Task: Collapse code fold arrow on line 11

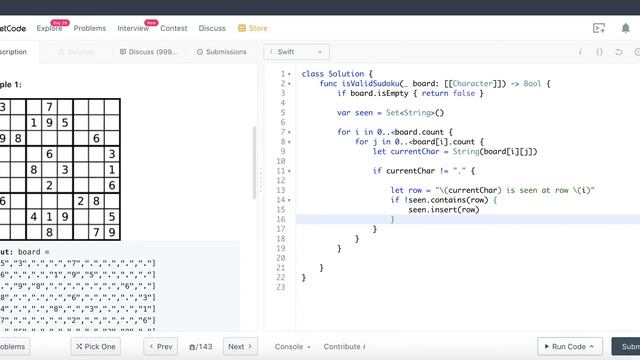Action: click(289, 171)
